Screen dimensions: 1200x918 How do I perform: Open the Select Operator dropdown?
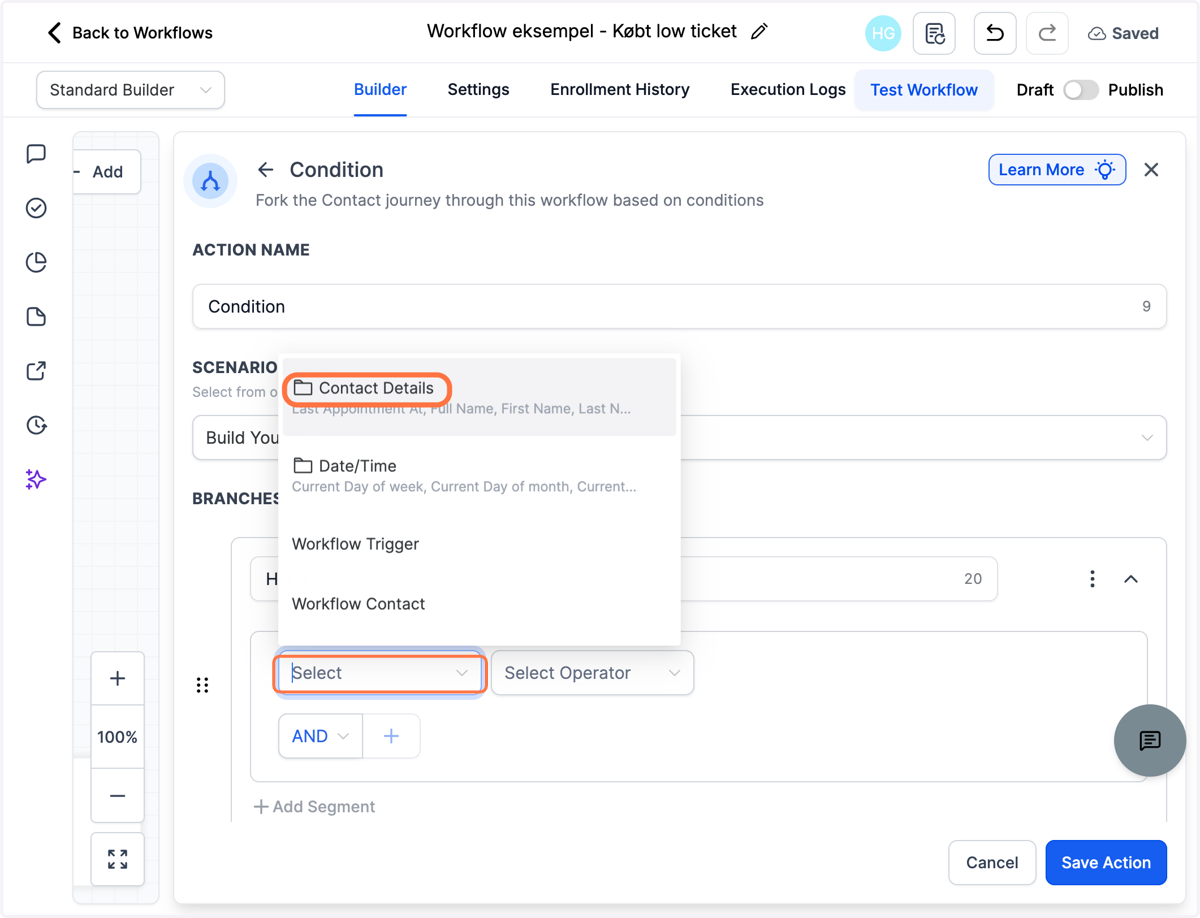pos(592,673)
